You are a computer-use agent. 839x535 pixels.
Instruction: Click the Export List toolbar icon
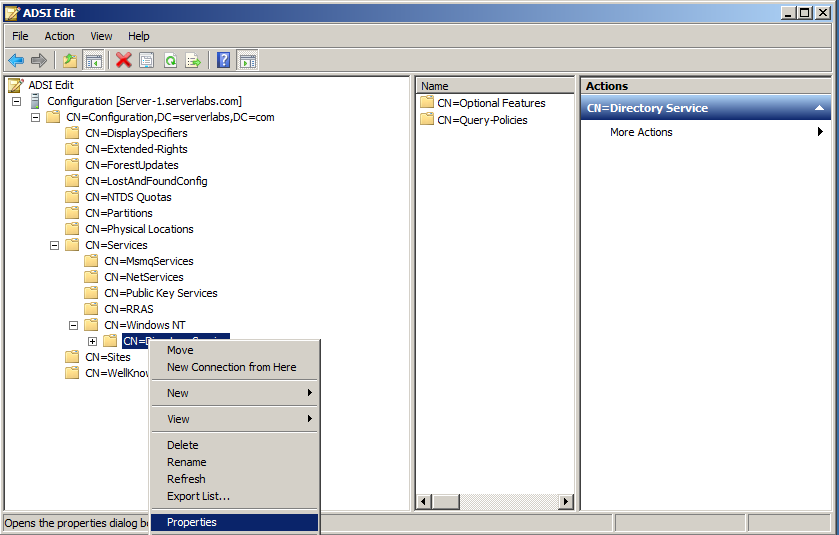click(x=193, y=60)
